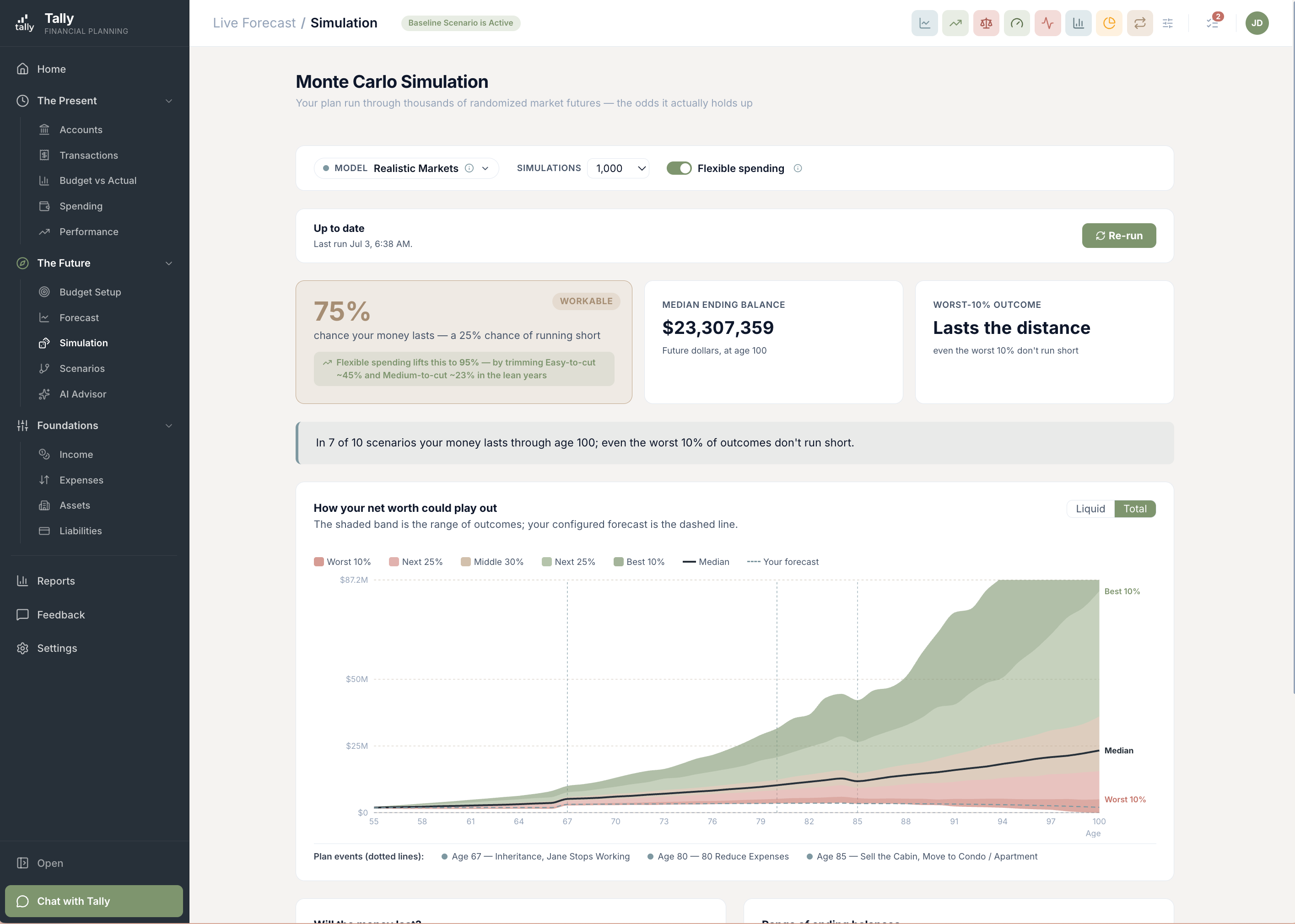Click the info icon next to Realistic Markets
Image resolution: width=1295 pixels, height=924 pixels.
coord(469,168)
